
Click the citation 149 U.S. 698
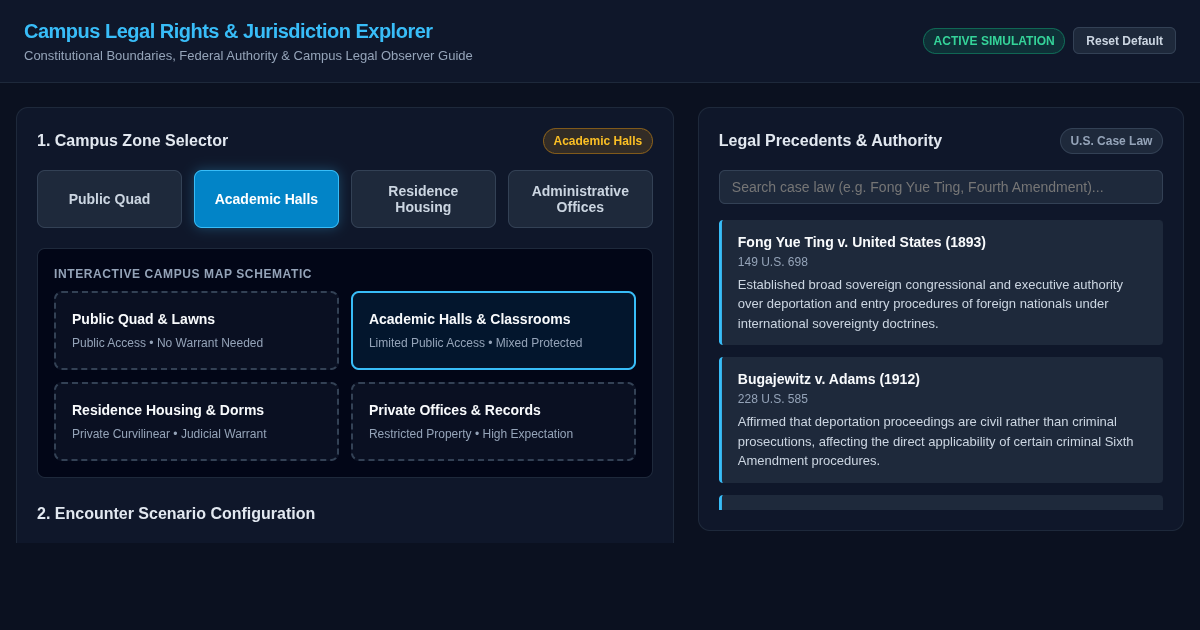tap(773, 262)
